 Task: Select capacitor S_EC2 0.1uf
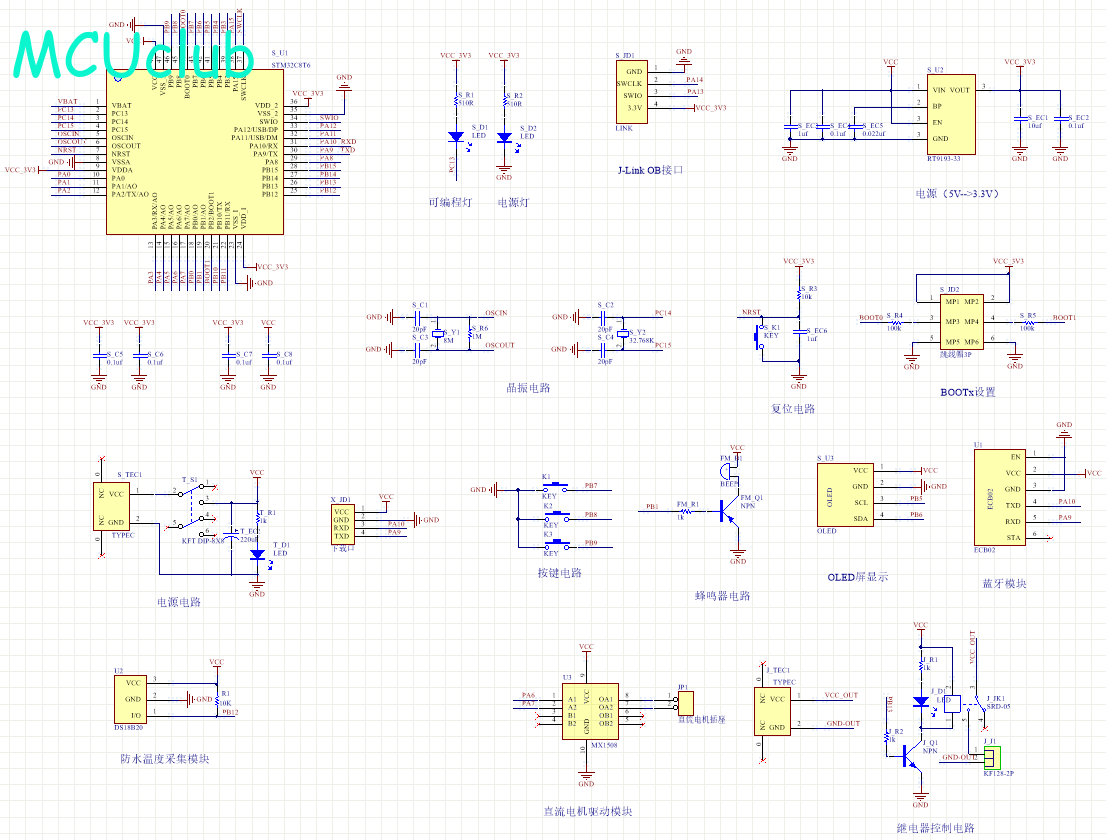1060,118
